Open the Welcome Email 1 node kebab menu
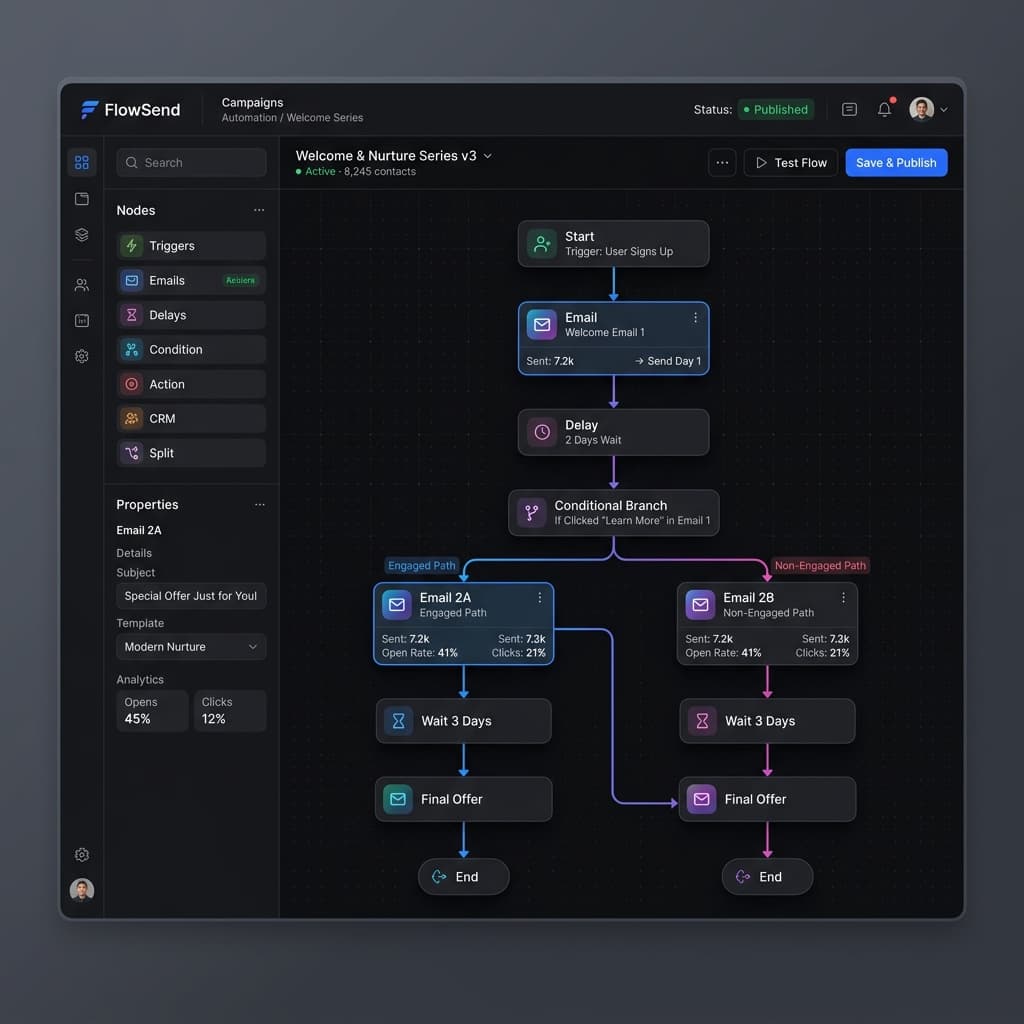The width and height of the screenshot is (1024, 1024). point(696,317)
